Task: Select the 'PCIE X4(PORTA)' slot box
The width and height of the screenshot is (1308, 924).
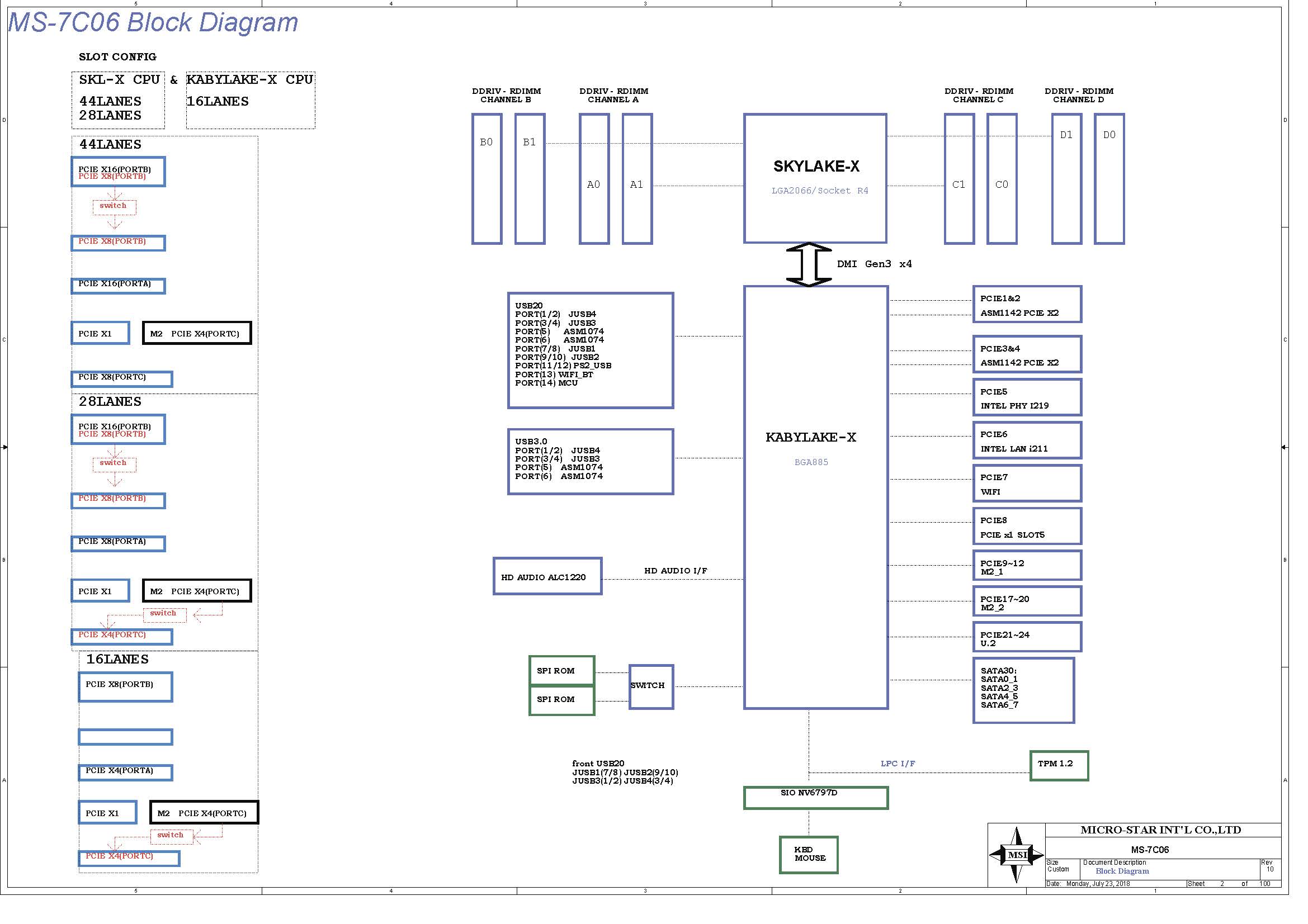Action: (125, 773)
